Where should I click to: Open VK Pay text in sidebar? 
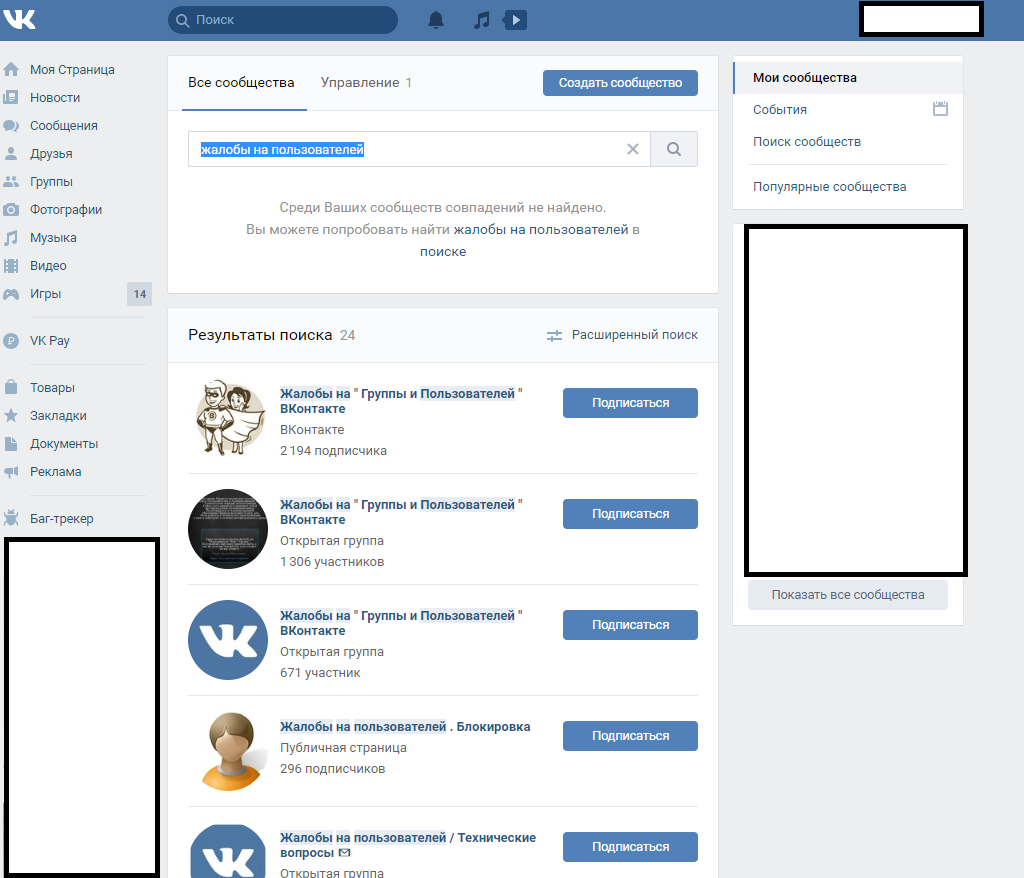pyautogui.click(x=50, y=340)
